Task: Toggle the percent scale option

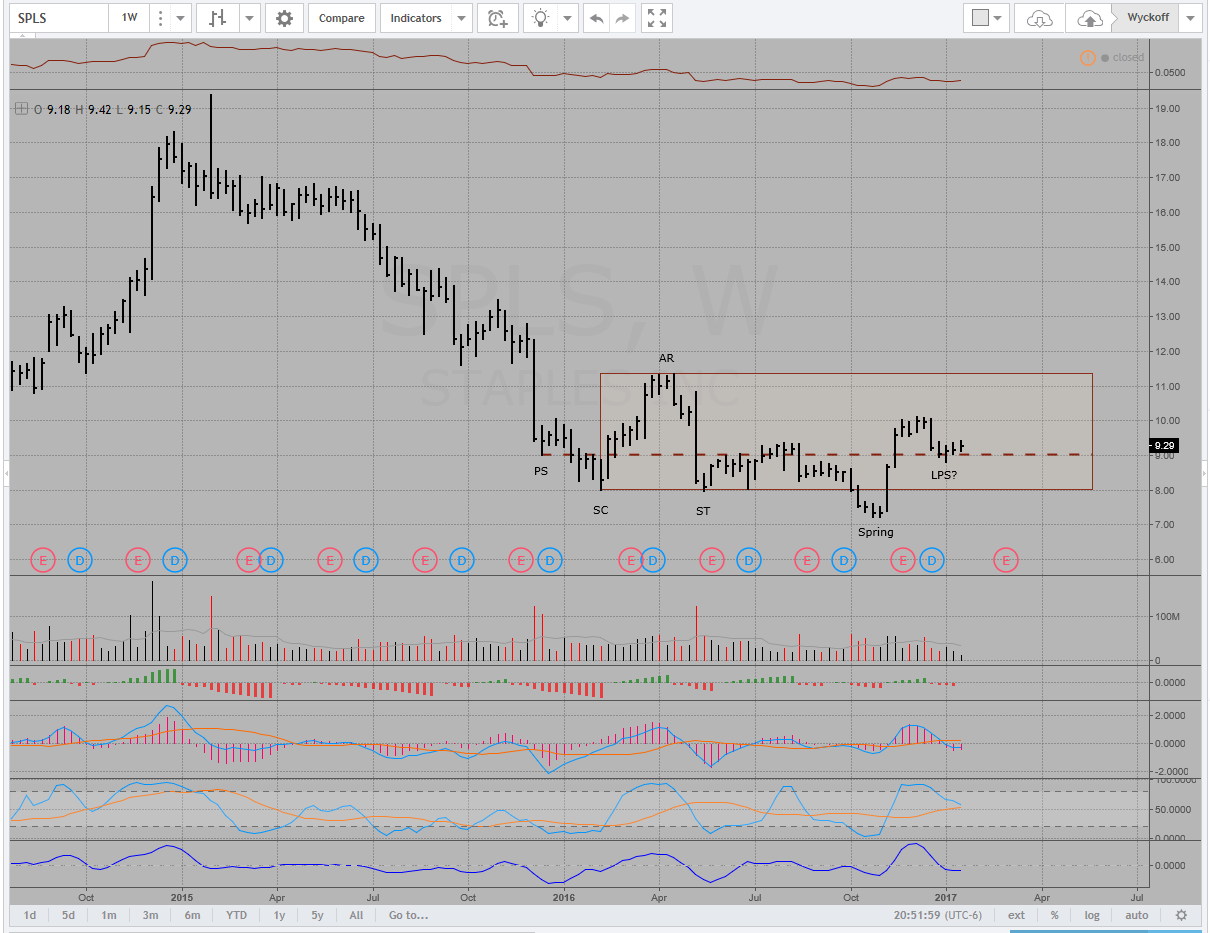Action: (1055, 915)
